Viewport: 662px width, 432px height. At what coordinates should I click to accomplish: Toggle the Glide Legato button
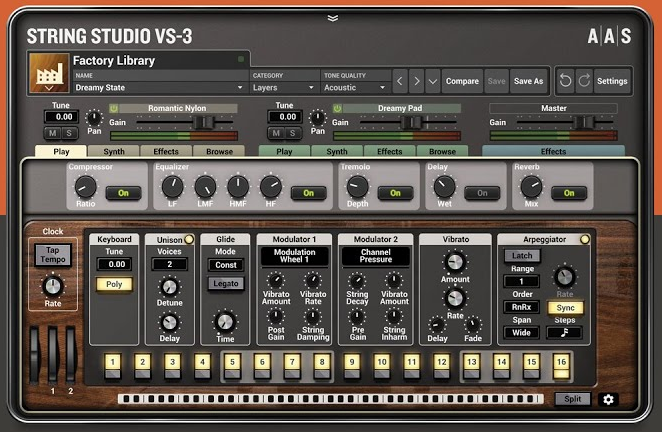pos(225,283)
